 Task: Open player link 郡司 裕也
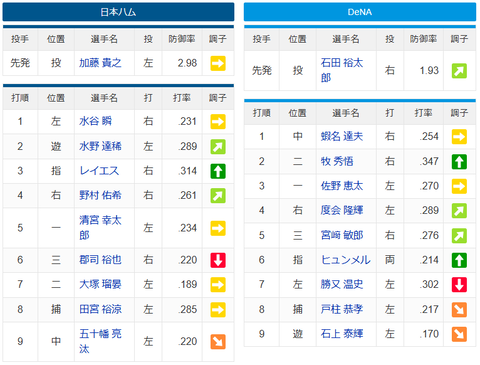(100, 260)
